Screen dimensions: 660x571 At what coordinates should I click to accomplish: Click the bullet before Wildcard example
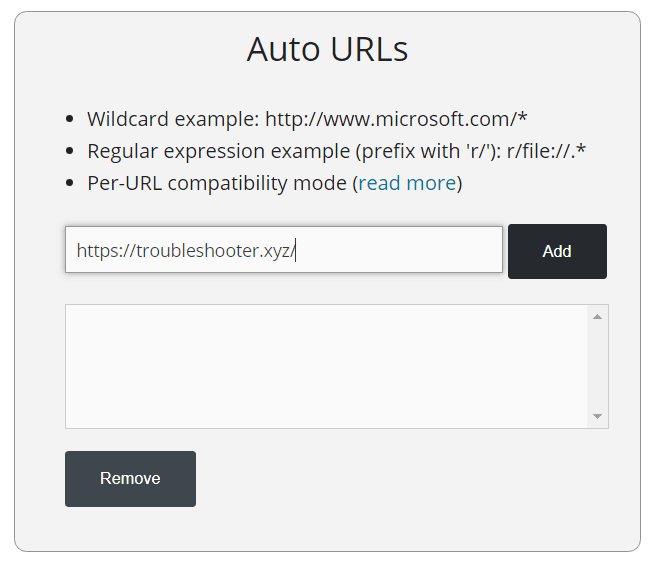69,120
